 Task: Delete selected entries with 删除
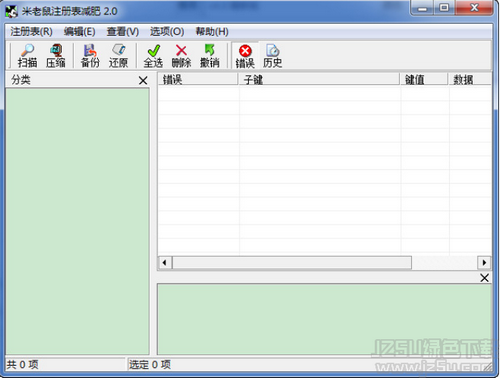(x=181, y=56)
